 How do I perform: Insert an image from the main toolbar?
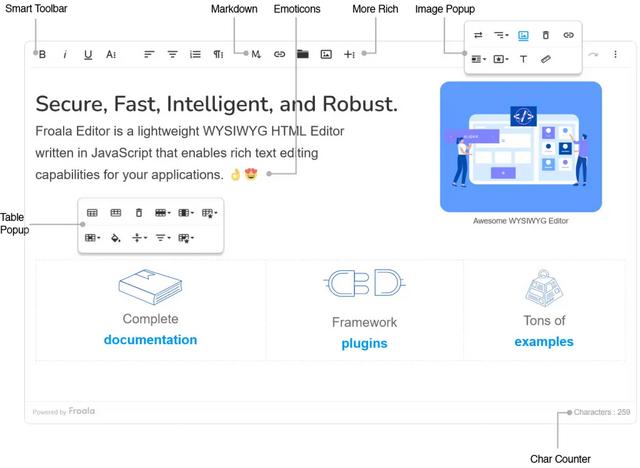(326, 54)
